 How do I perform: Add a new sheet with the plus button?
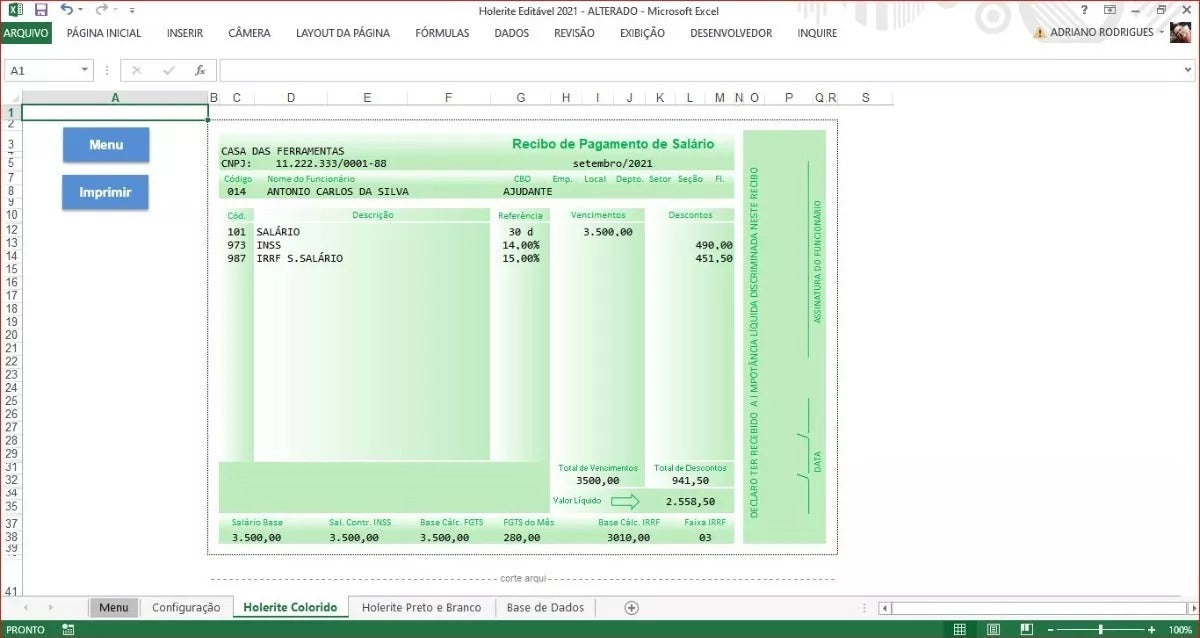(x=630, y=607)
